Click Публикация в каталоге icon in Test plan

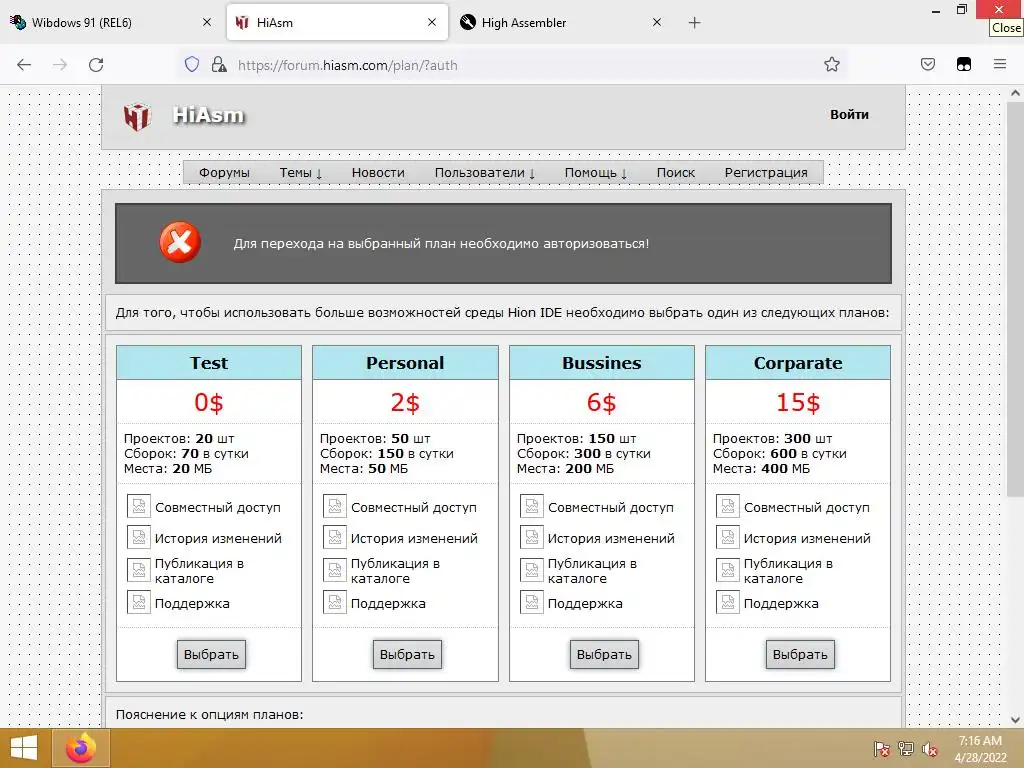(138, 570)
